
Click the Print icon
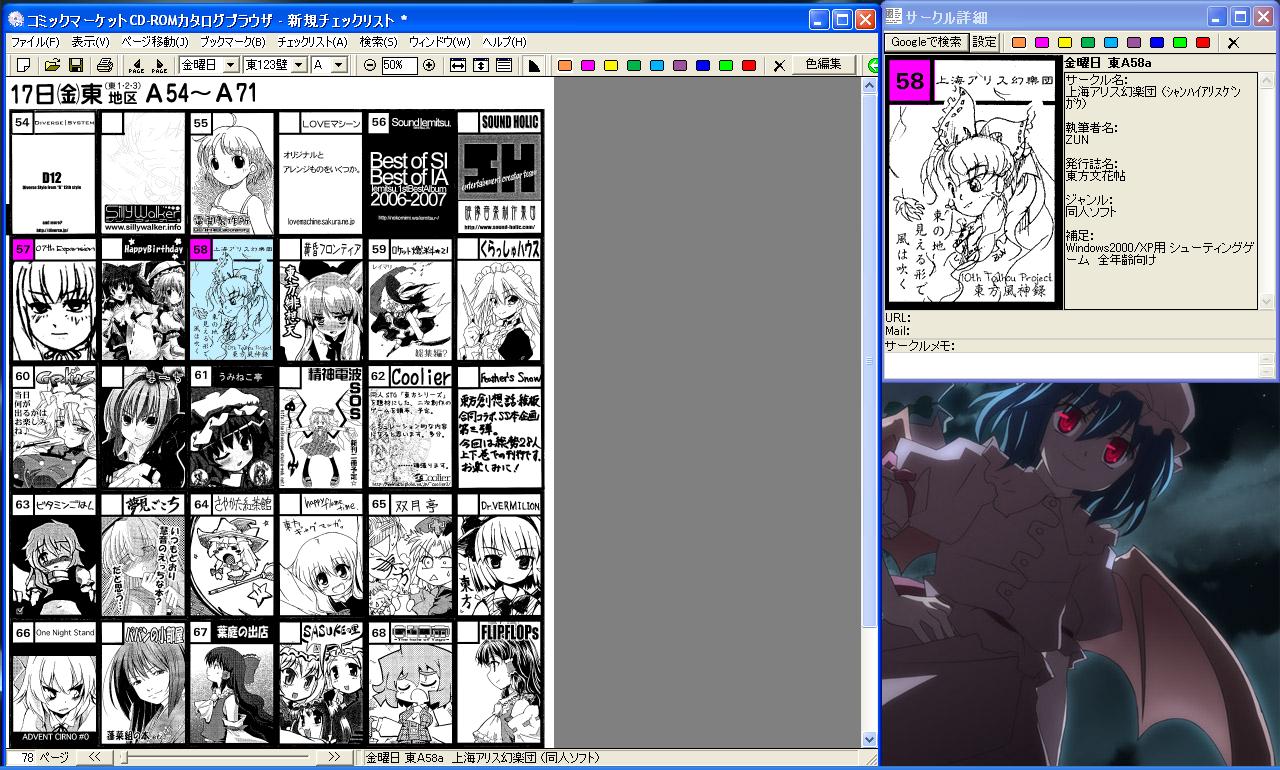click(105, 65)
